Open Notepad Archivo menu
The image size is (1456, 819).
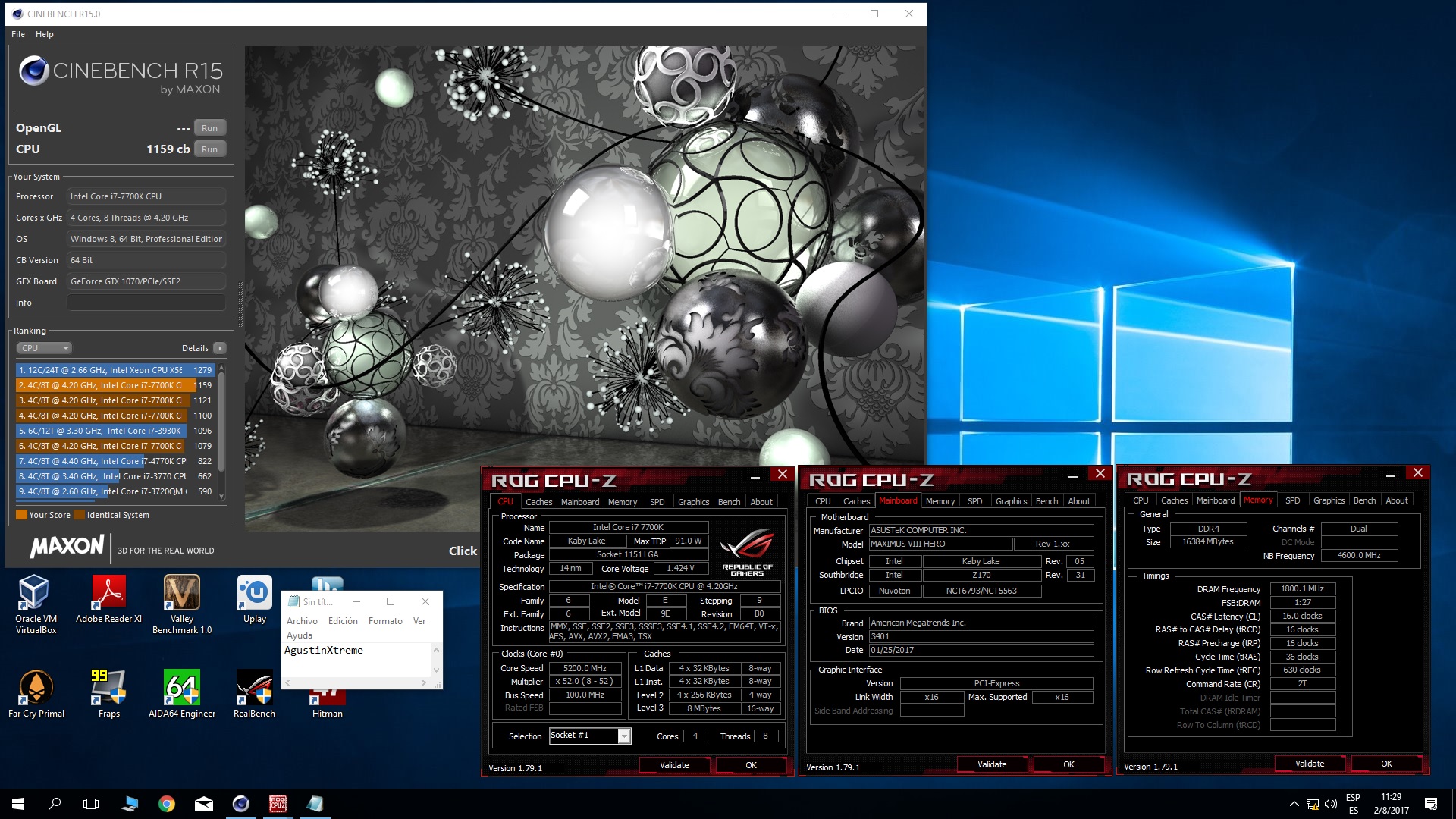coord(302,620)
